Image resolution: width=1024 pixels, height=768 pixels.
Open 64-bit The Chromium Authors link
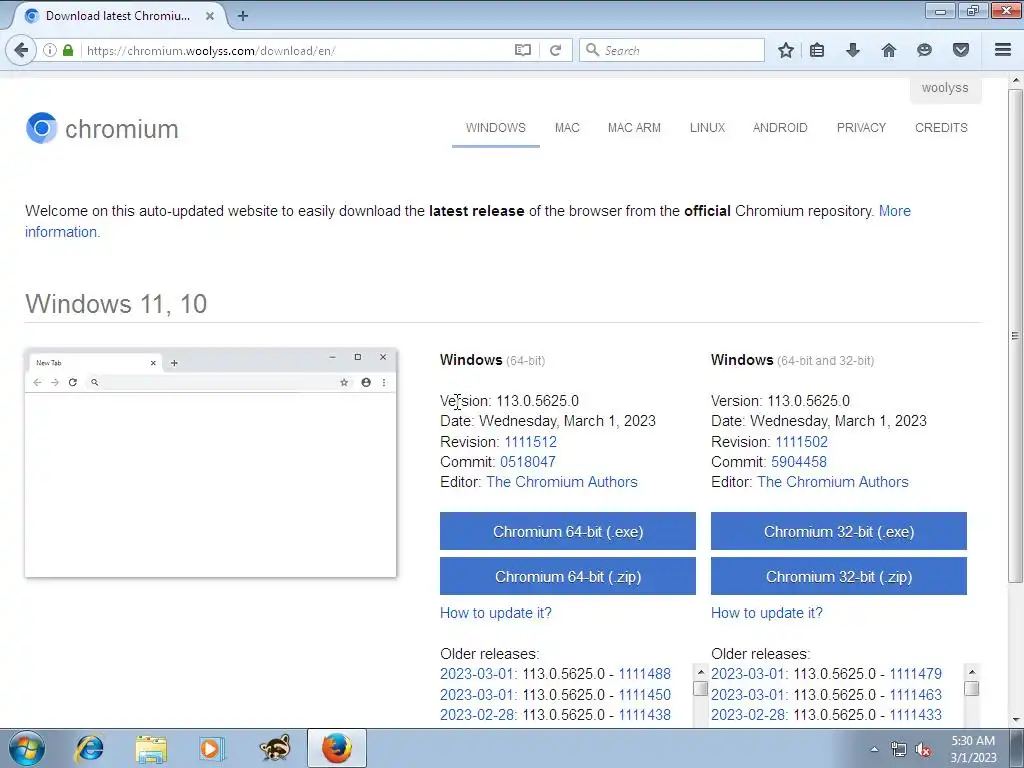(x=562, y=482)
